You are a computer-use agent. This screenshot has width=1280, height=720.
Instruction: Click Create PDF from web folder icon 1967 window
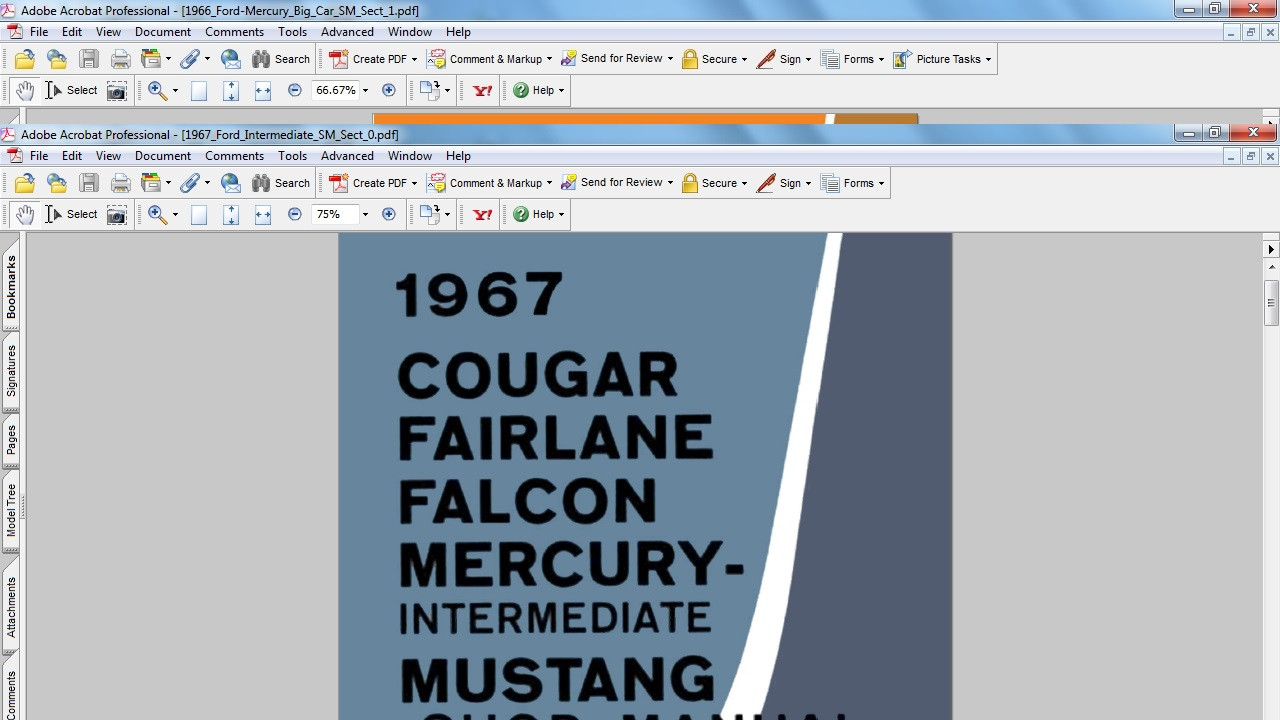[57, 183]
